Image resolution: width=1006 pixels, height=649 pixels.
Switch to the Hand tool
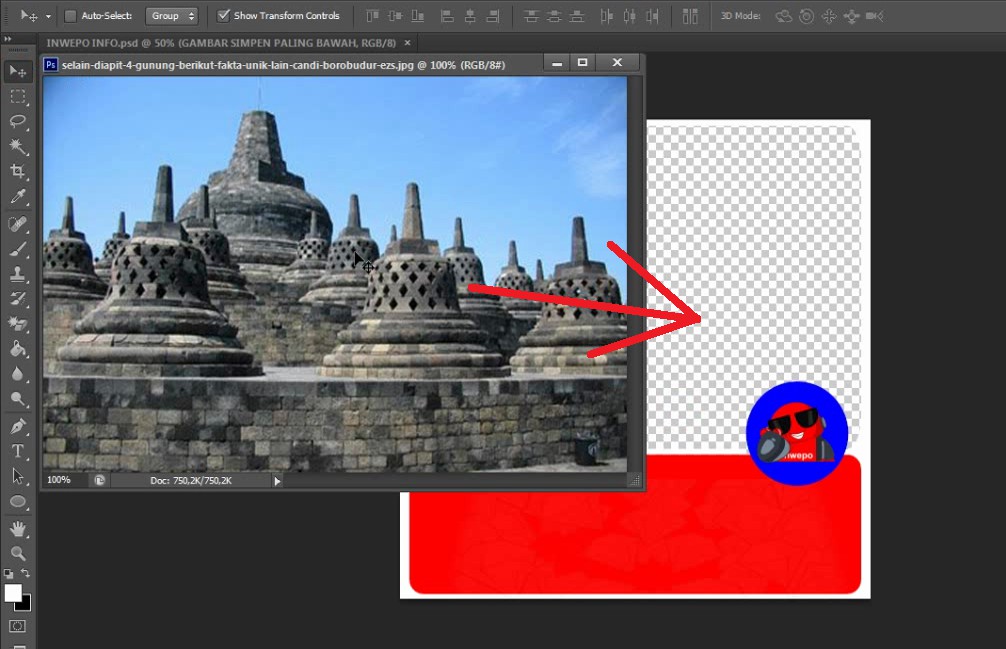click(18, 528)
